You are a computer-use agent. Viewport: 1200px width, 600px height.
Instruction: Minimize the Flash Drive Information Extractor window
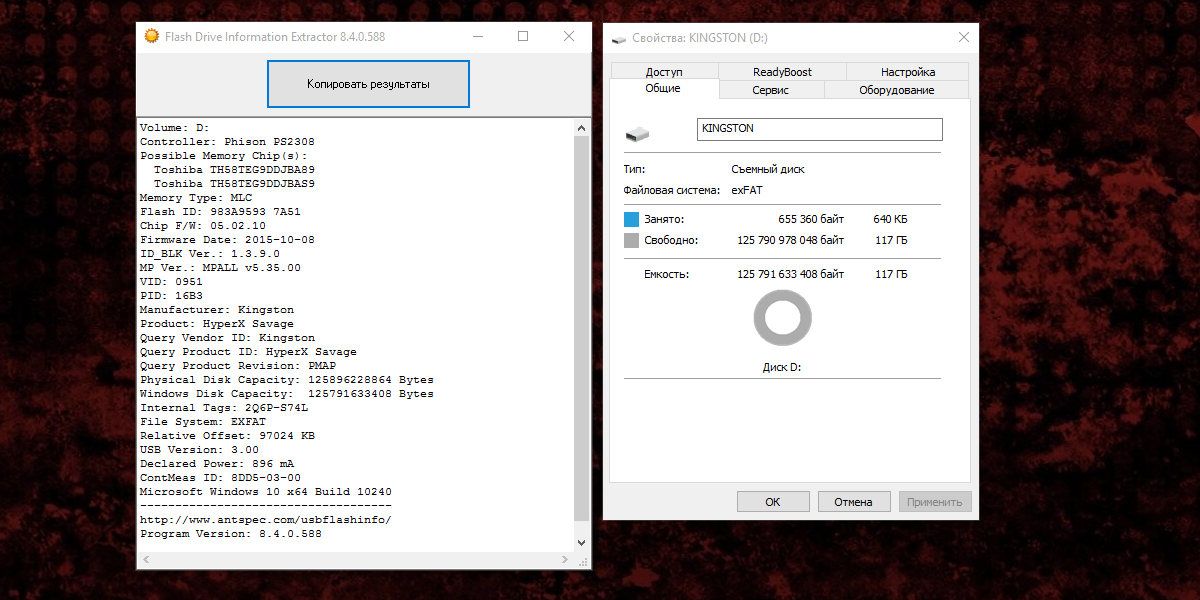tap(476, 36)
